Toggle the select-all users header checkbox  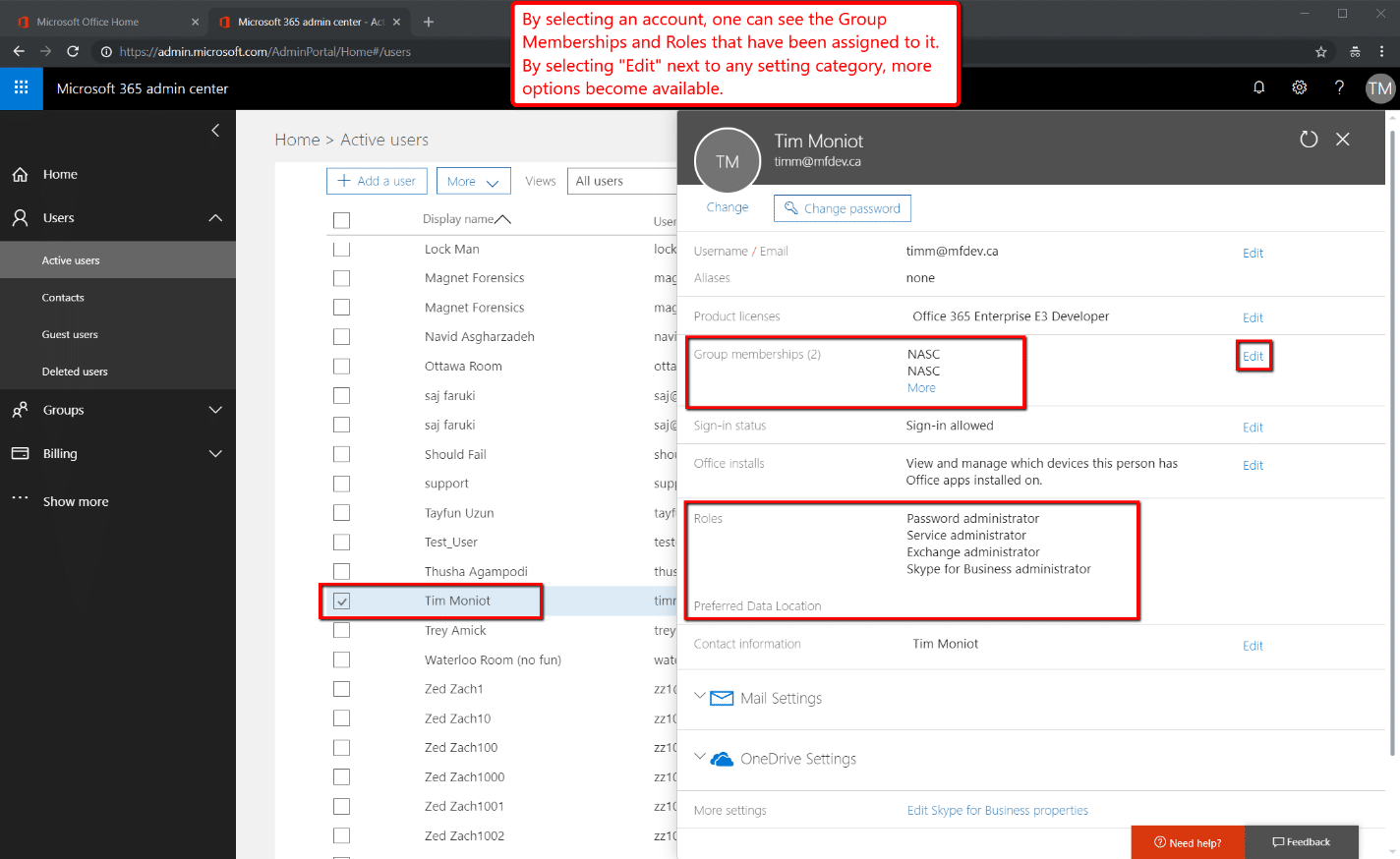341,220
